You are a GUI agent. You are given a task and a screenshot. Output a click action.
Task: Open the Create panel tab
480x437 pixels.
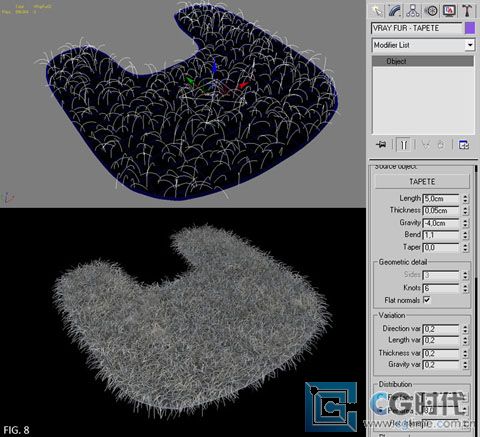[x=377, y=11]
